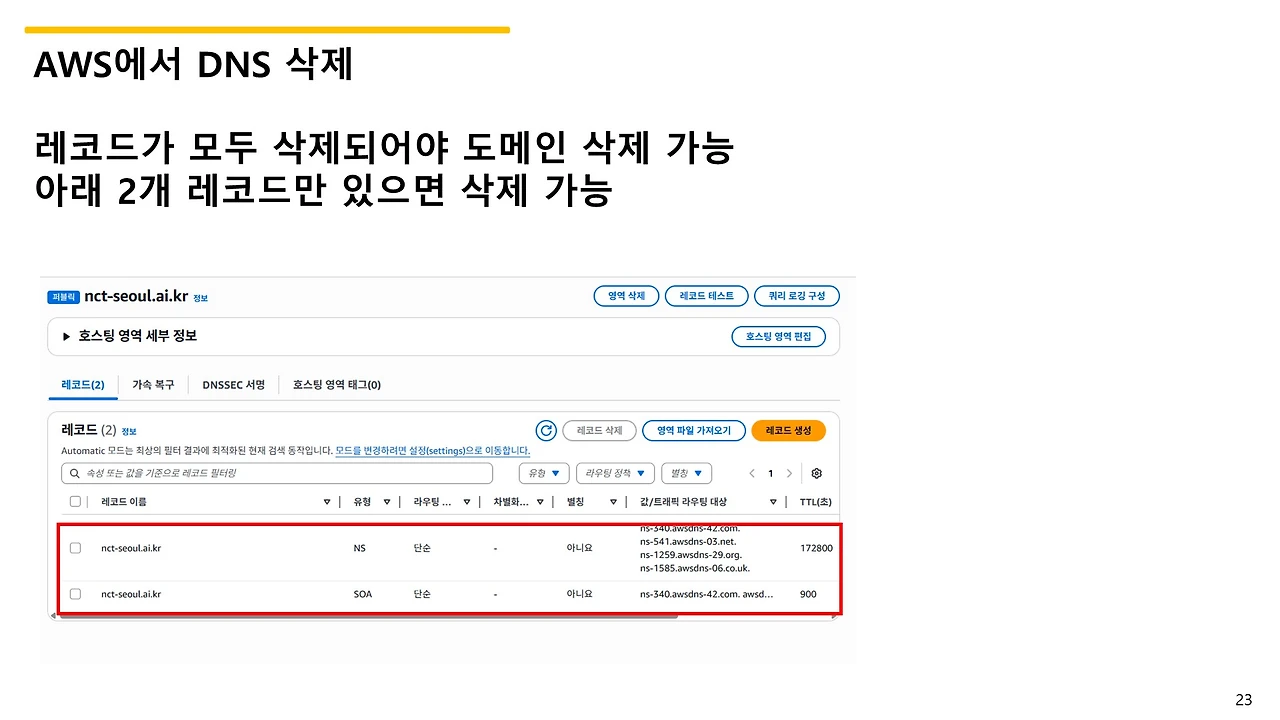
Task: Click the next page arrow in pagination
Action: (x=789, y=472)
